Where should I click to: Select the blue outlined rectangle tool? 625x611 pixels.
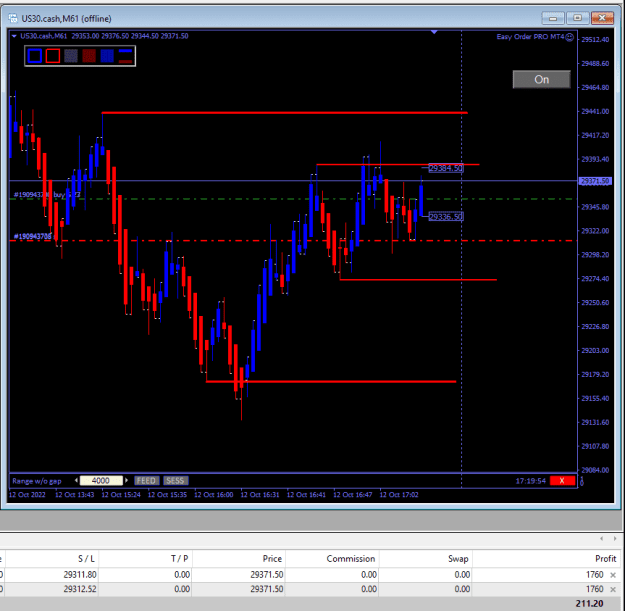pos(35,56)
